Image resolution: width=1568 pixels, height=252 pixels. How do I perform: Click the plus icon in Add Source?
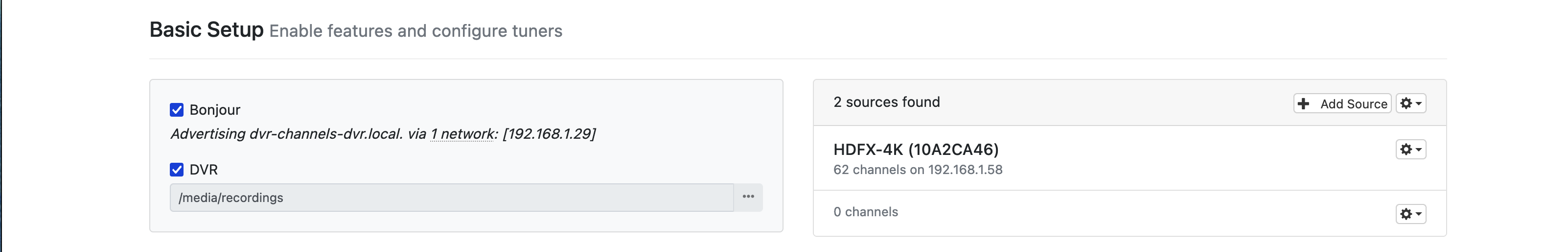tap(1303, 104)
